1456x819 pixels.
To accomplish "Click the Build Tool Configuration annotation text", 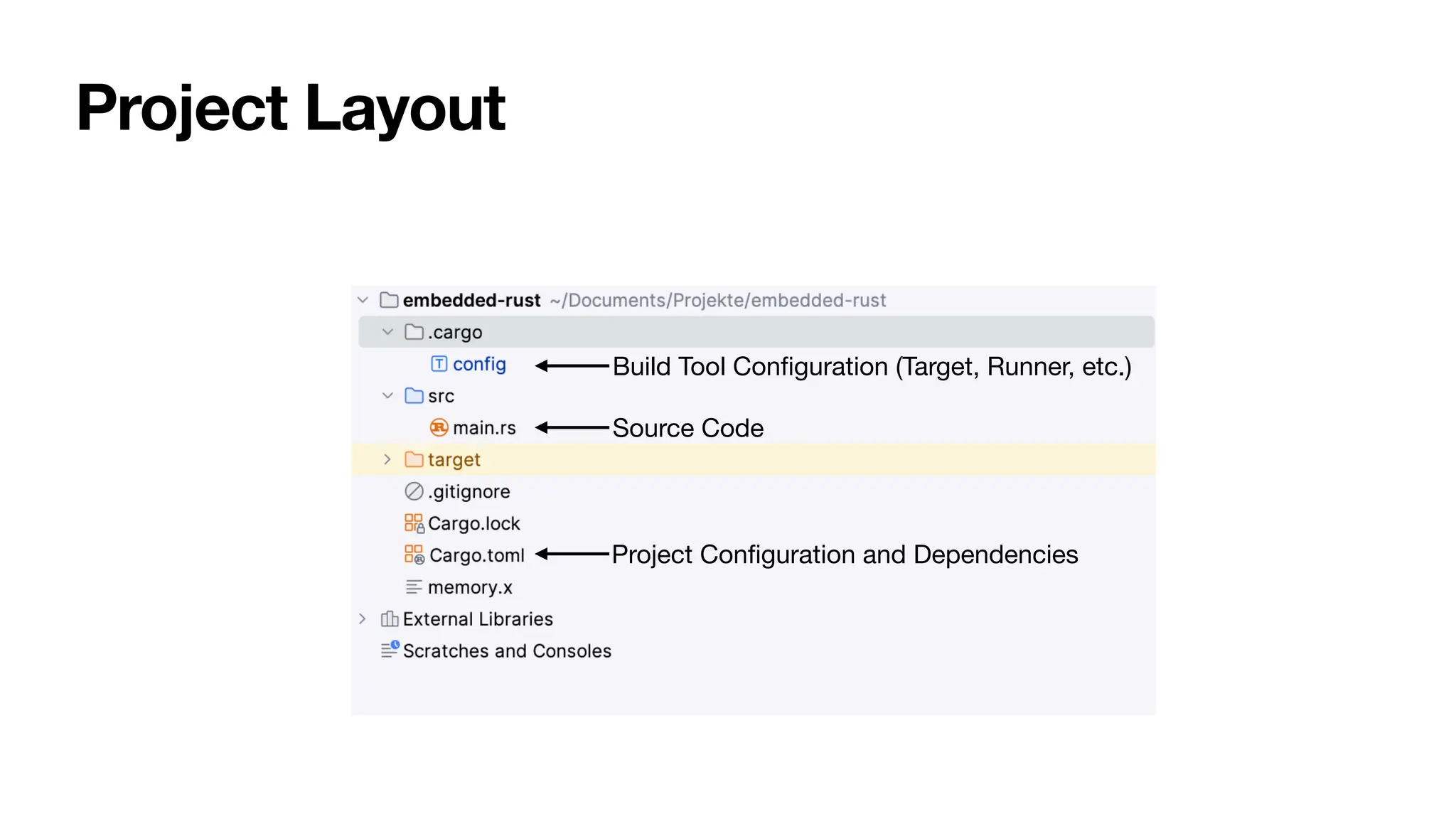I will point(872,367).
